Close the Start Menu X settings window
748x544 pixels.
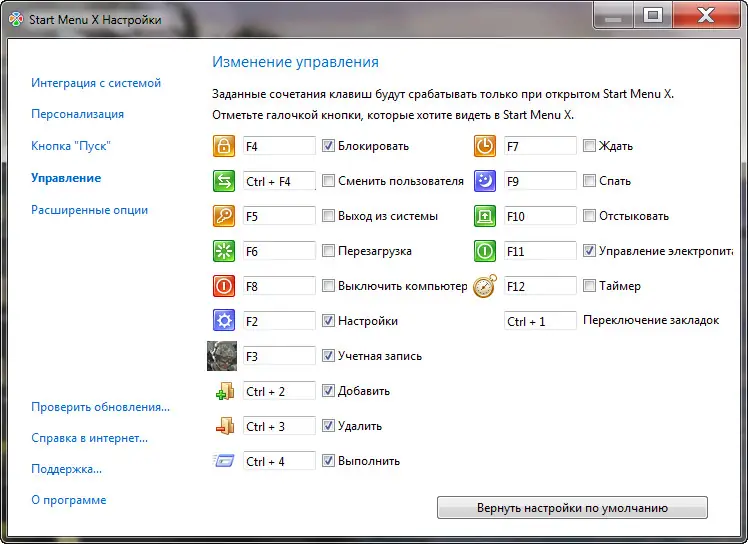706,15
